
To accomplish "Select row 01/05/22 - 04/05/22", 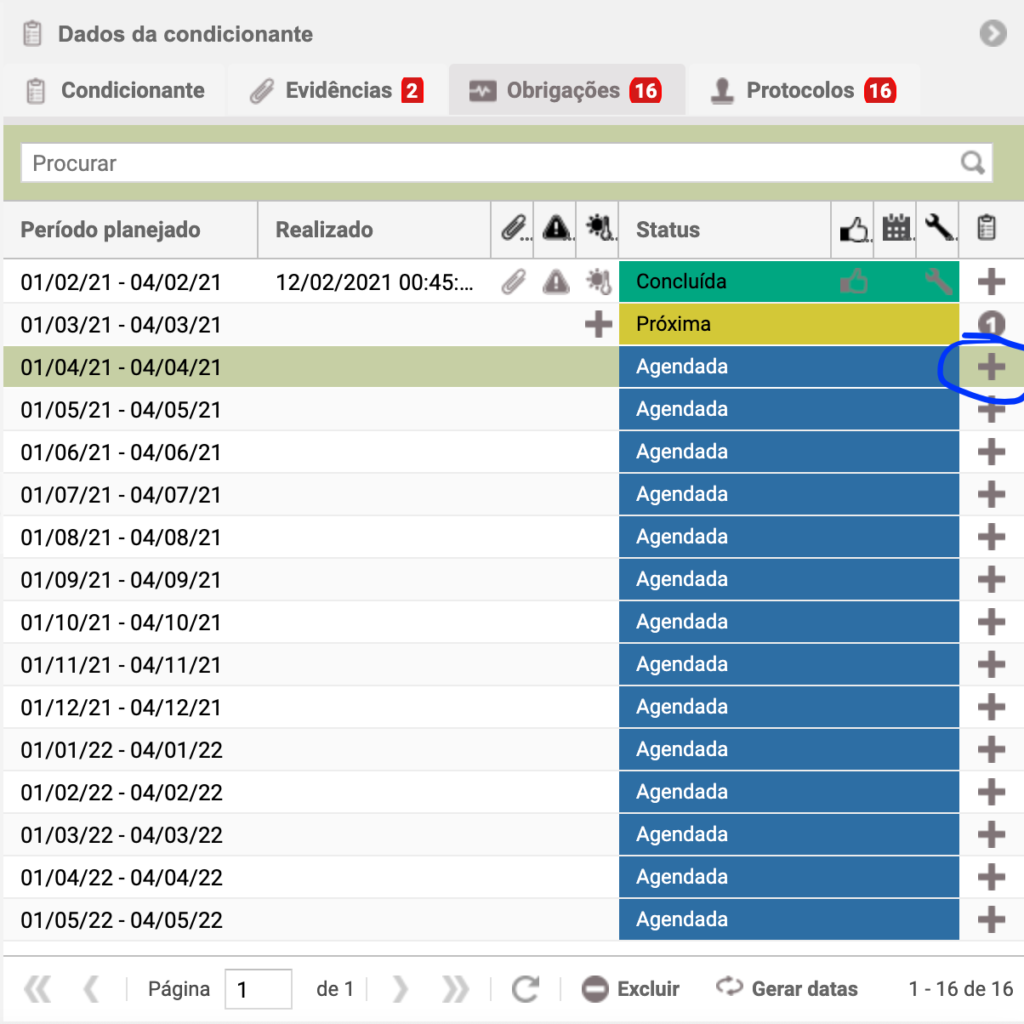I will click(513, 920).
